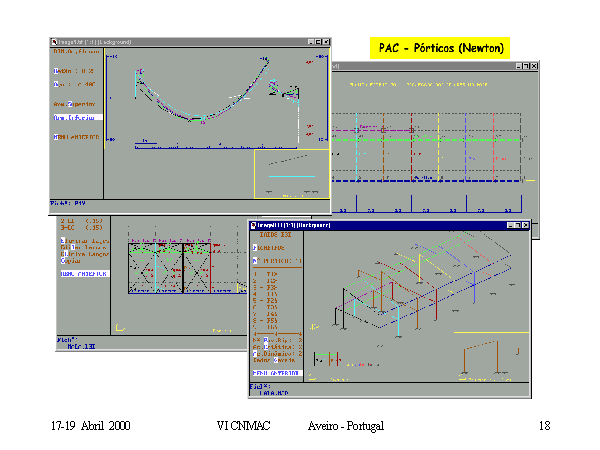The width and height of the screenshot is (600, 450).
Task: Click the yellow-bordered inset preview in arch window
Action: tap(291, 174)
